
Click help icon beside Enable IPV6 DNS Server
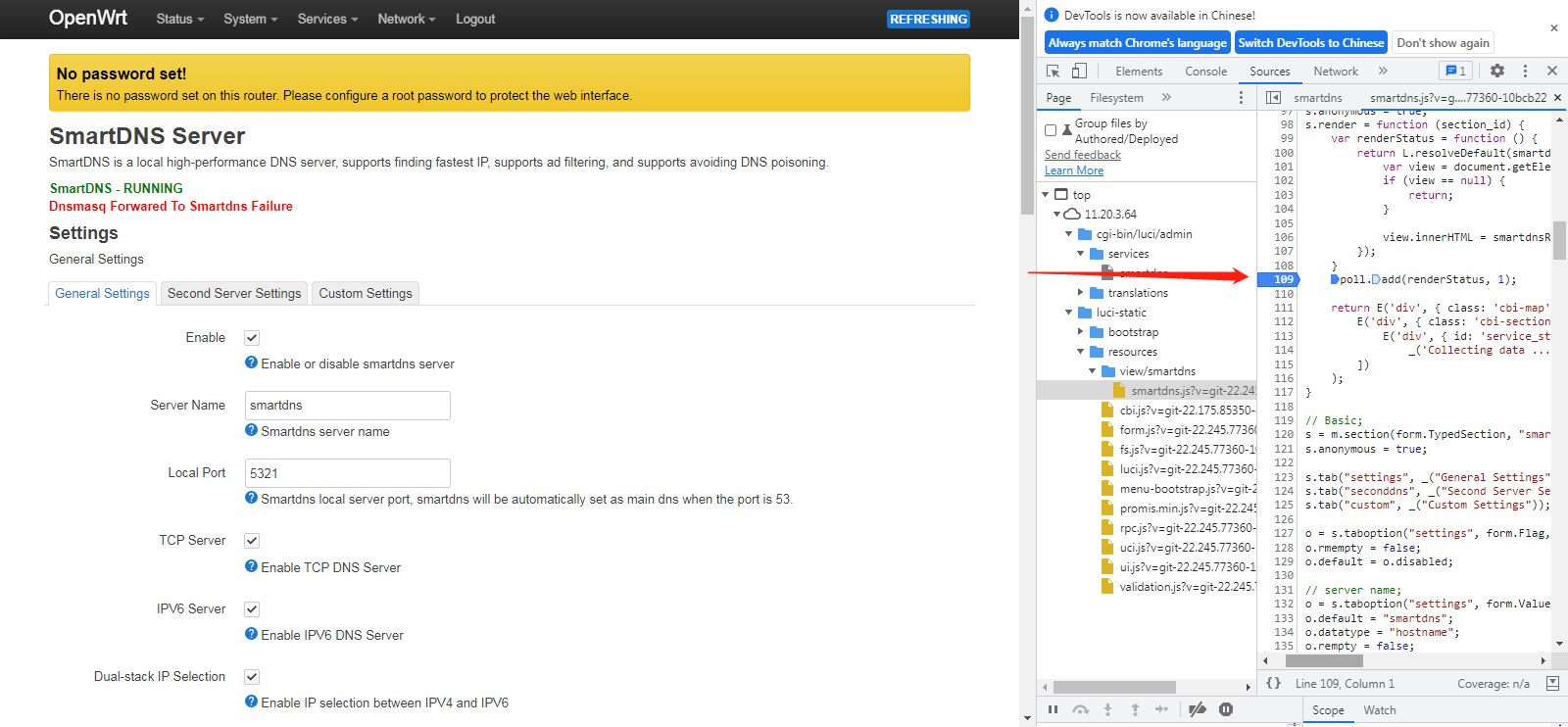pyautogui.click(x=252, y=634)
